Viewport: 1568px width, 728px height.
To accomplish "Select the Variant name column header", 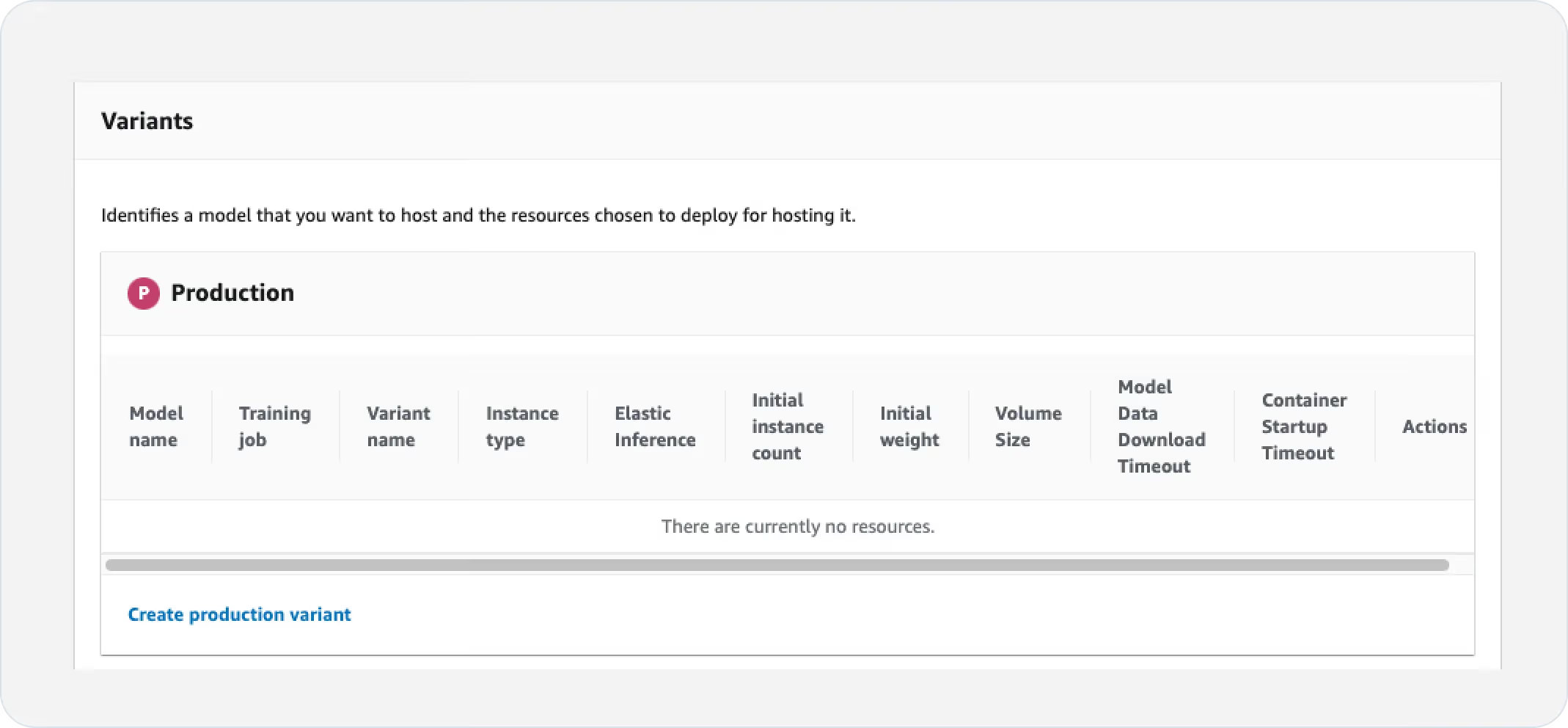I will (x=398, y=426).
